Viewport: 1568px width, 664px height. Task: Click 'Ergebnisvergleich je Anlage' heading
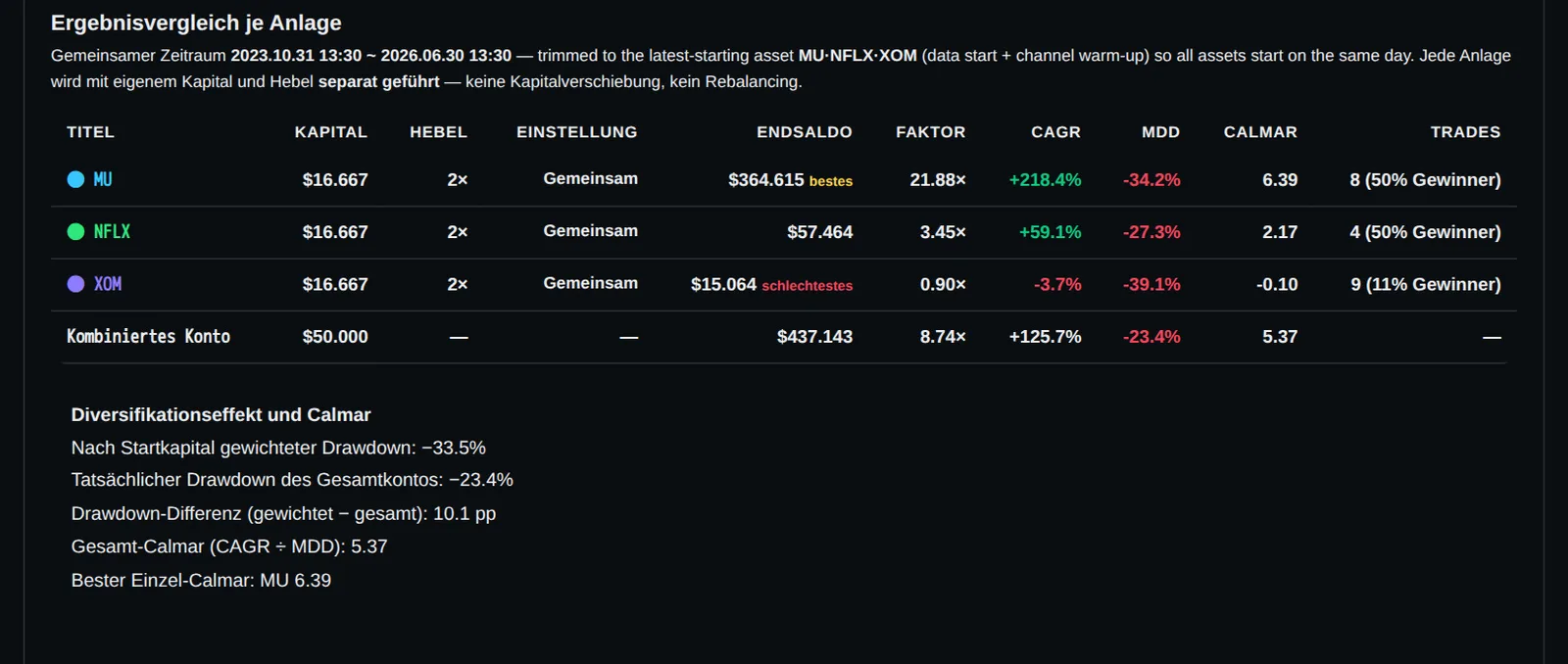pos(196,23)
